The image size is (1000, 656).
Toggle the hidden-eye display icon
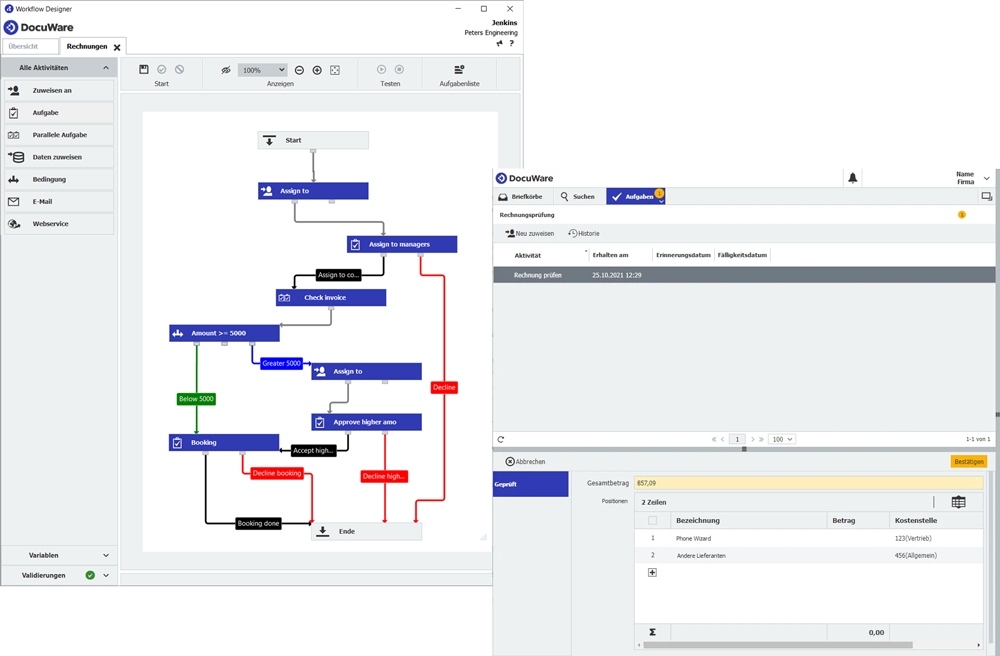[x=226, y=70]
